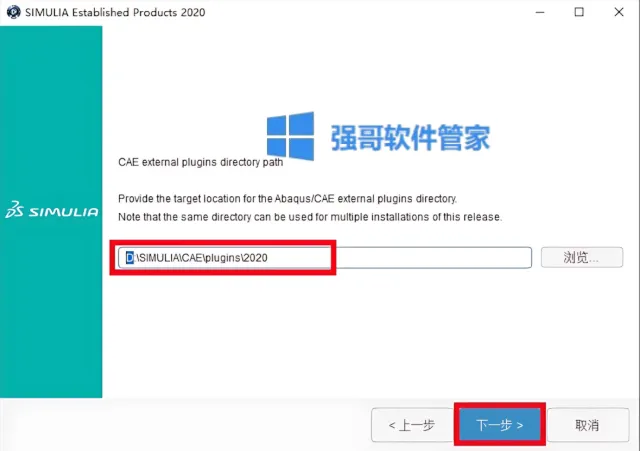
Task: Cancel installation with the 取消 button
Action: point(587,425)
